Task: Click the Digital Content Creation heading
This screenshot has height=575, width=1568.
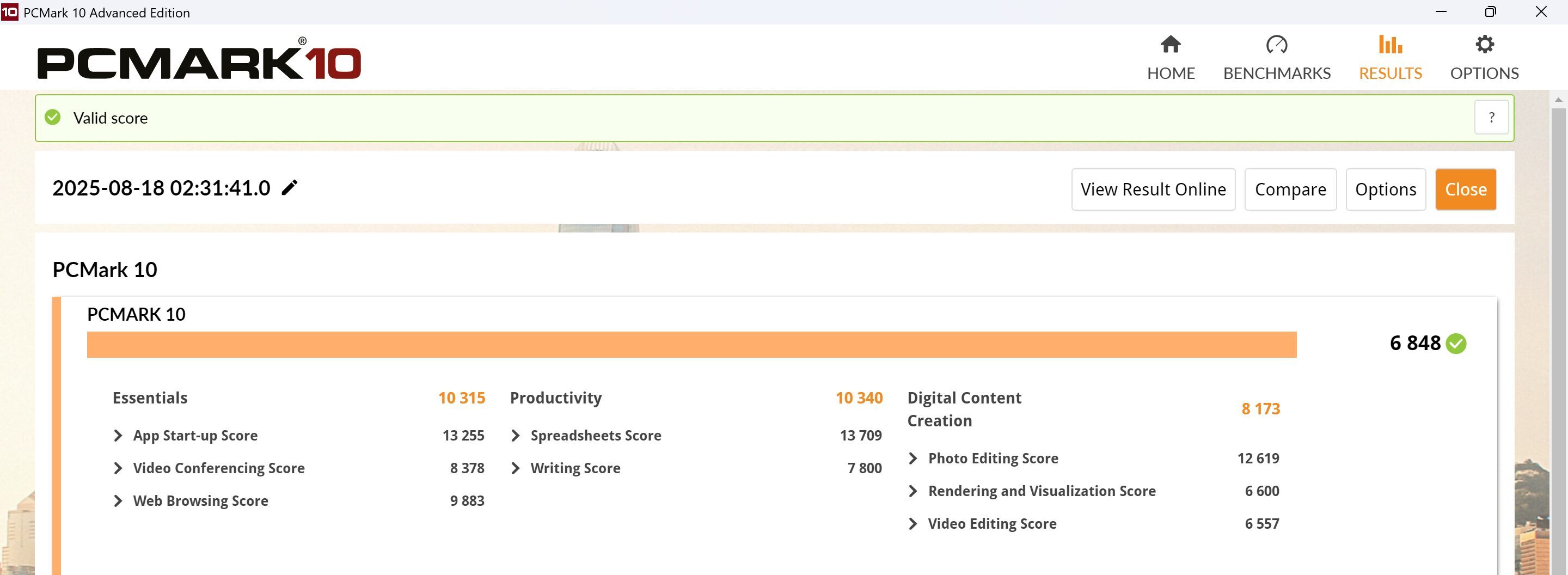Action: [964, 409]
